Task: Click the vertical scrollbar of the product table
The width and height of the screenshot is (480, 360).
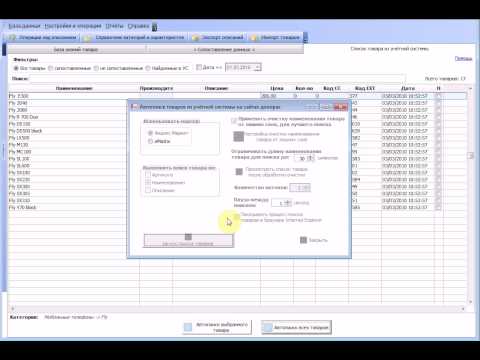Action: 470,195
